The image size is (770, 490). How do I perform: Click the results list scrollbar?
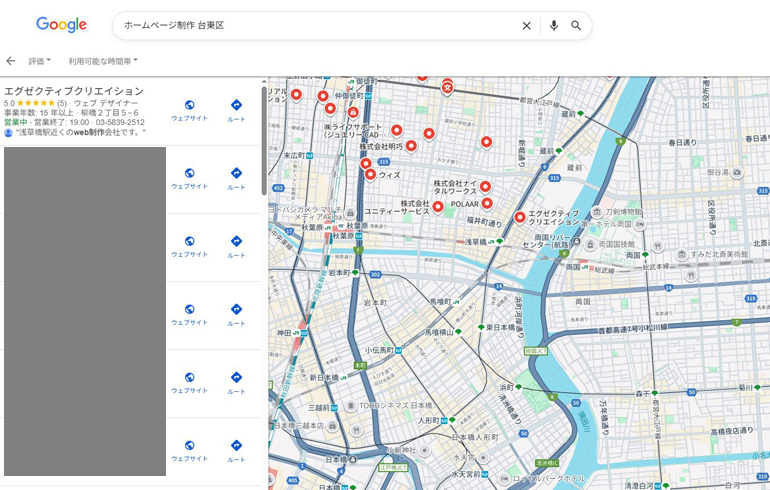pos(264,140)
